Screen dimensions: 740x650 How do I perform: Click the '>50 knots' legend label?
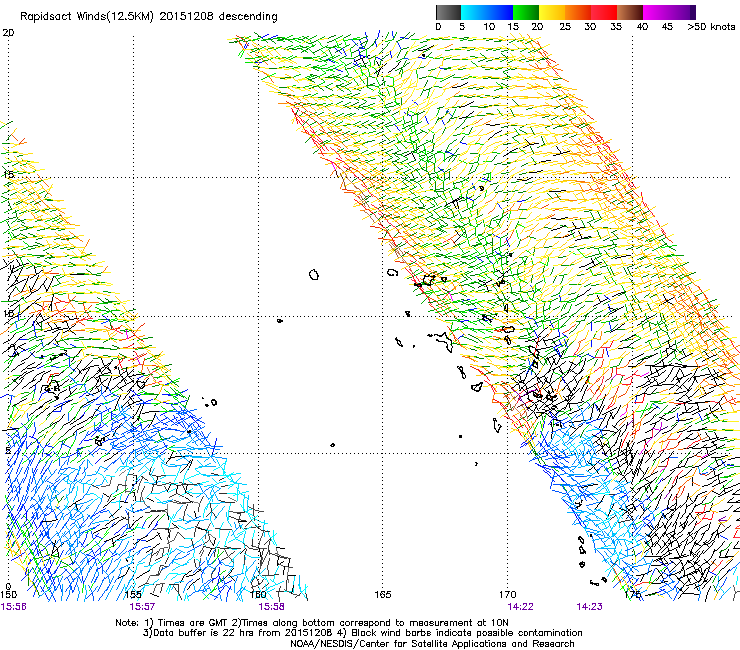711,27
